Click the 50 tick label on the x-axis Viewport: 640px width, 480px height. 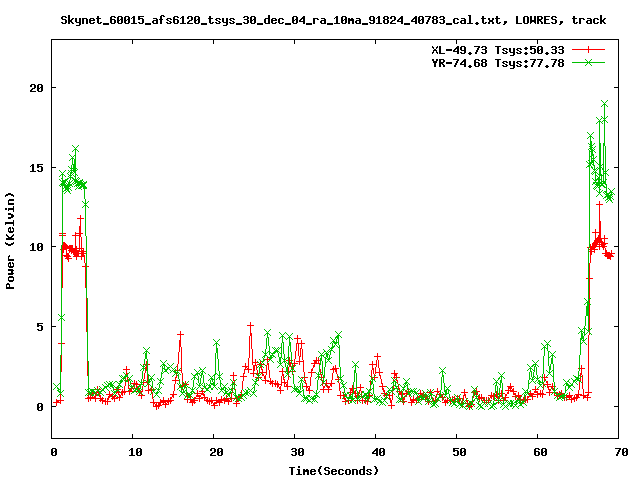point(457,452)
